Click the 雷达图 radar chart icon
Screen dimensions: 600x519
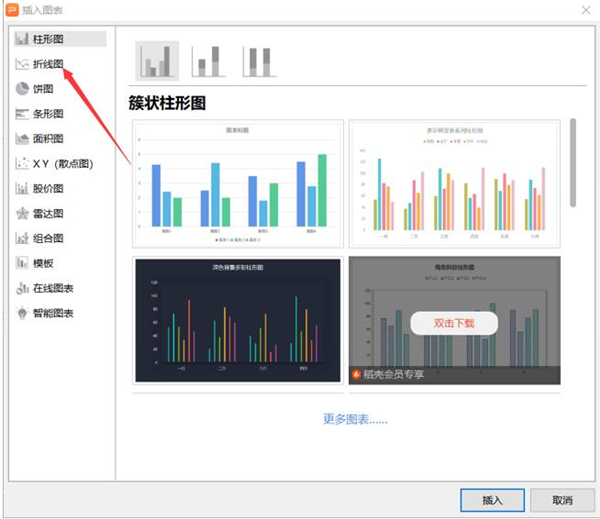22,213
